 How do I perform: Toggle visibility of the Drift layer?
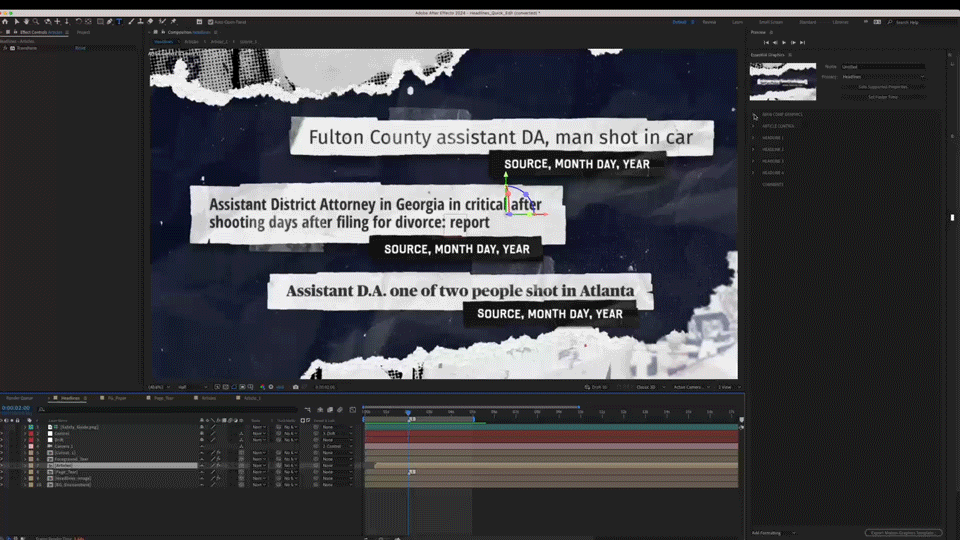2,440
